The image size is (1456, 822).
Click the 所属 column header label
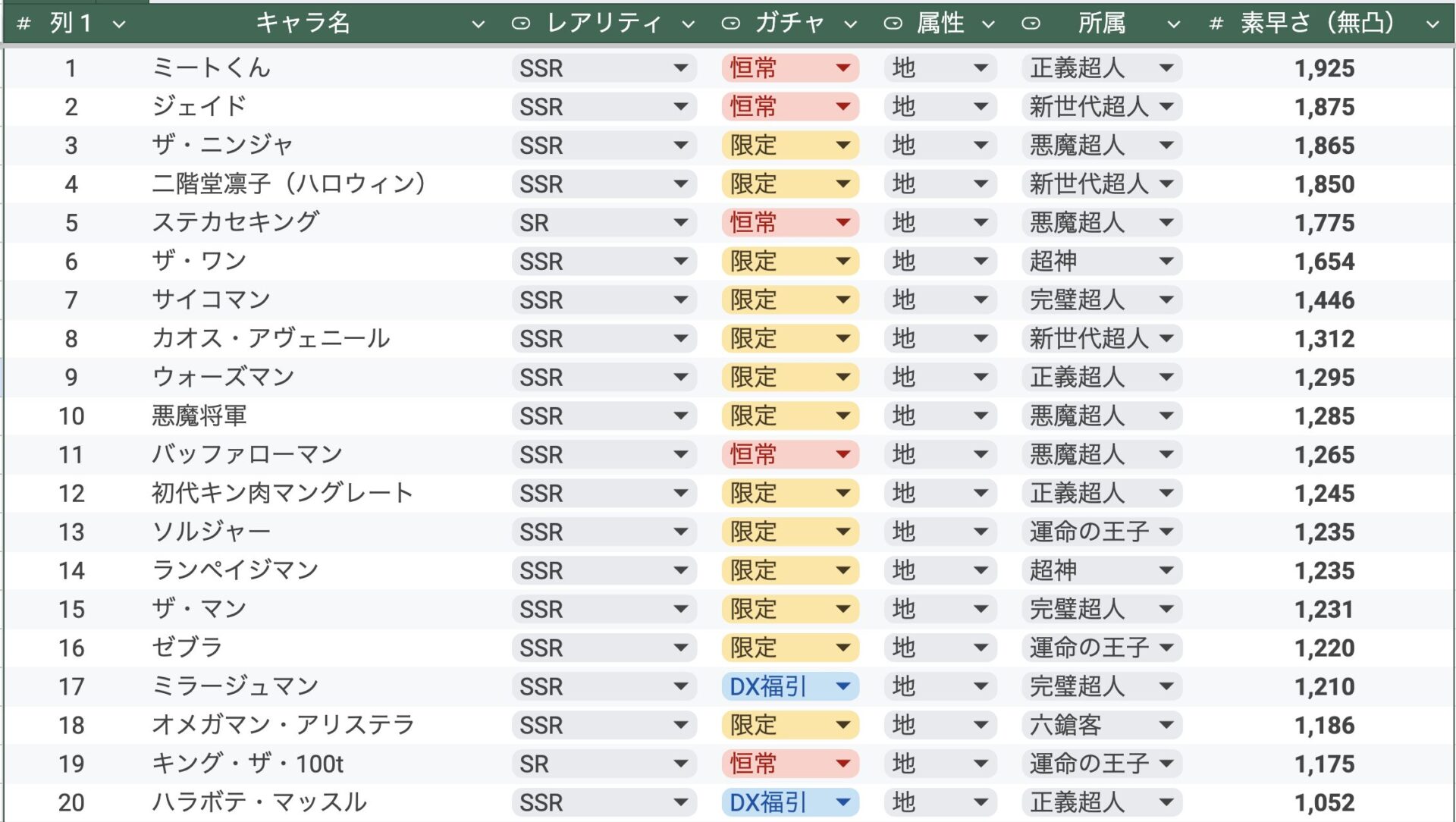[x=1101, y=24]
